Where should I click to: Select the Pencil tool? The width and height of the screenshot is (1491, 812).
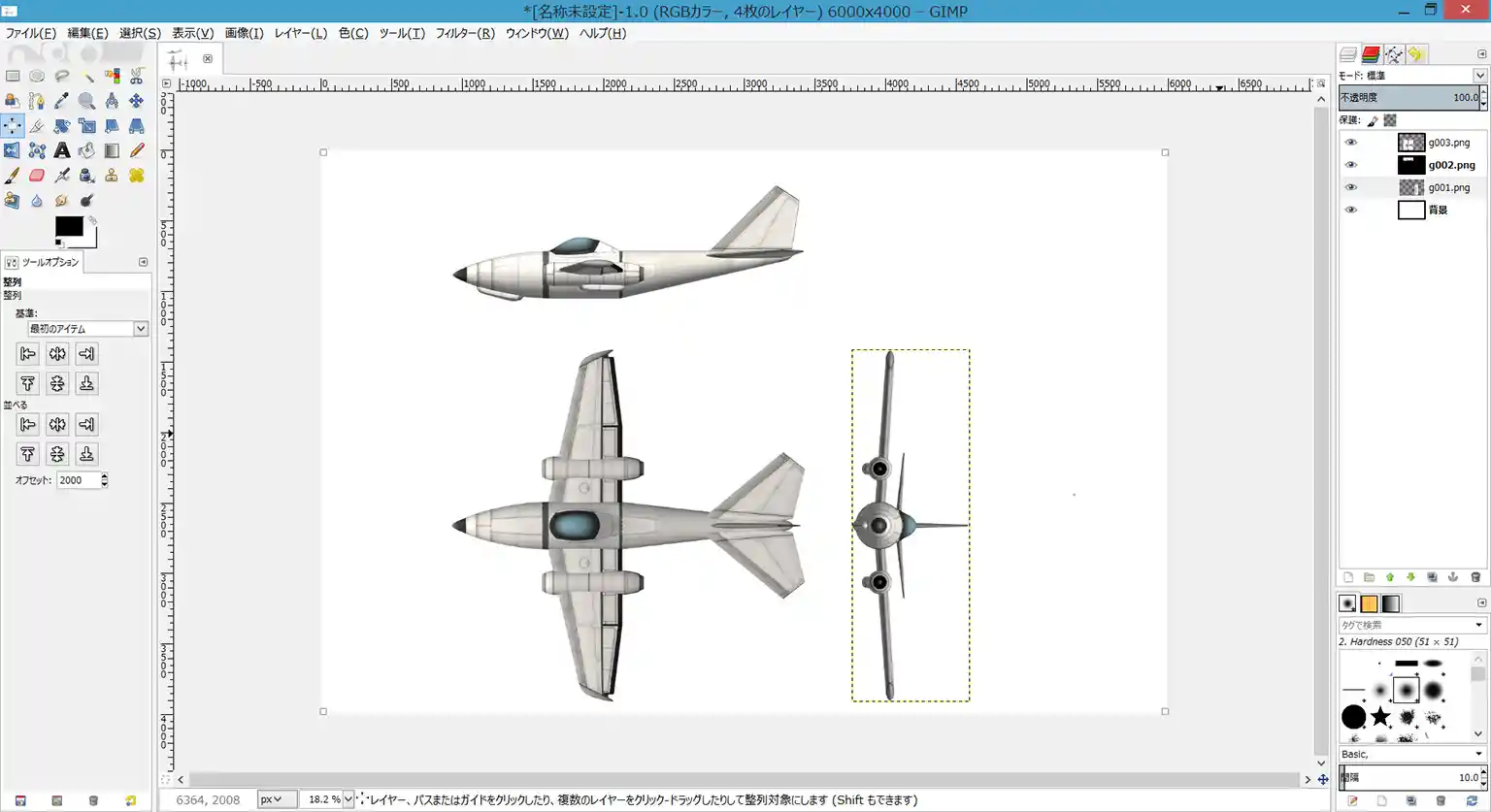tap(137, 150)
